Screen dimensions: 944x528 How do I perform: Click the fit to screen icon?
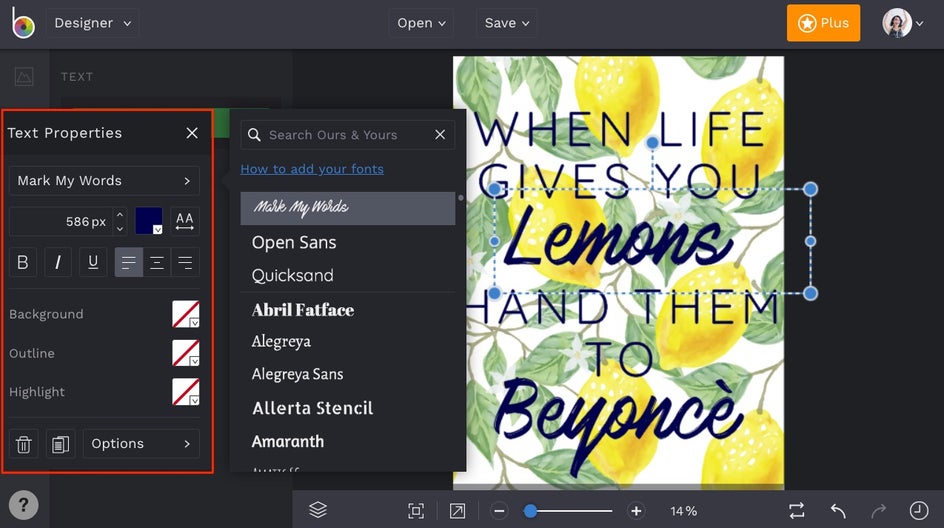pos(416,511)
